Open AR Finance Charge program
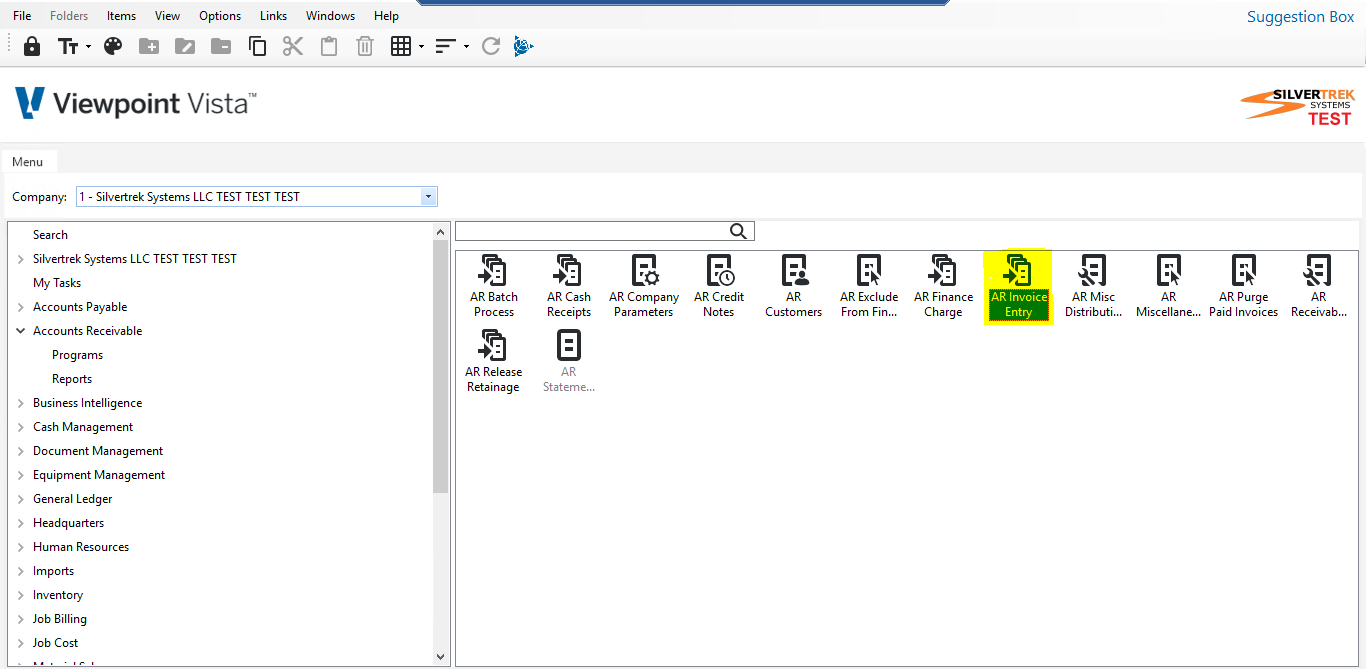 point(944,286)
